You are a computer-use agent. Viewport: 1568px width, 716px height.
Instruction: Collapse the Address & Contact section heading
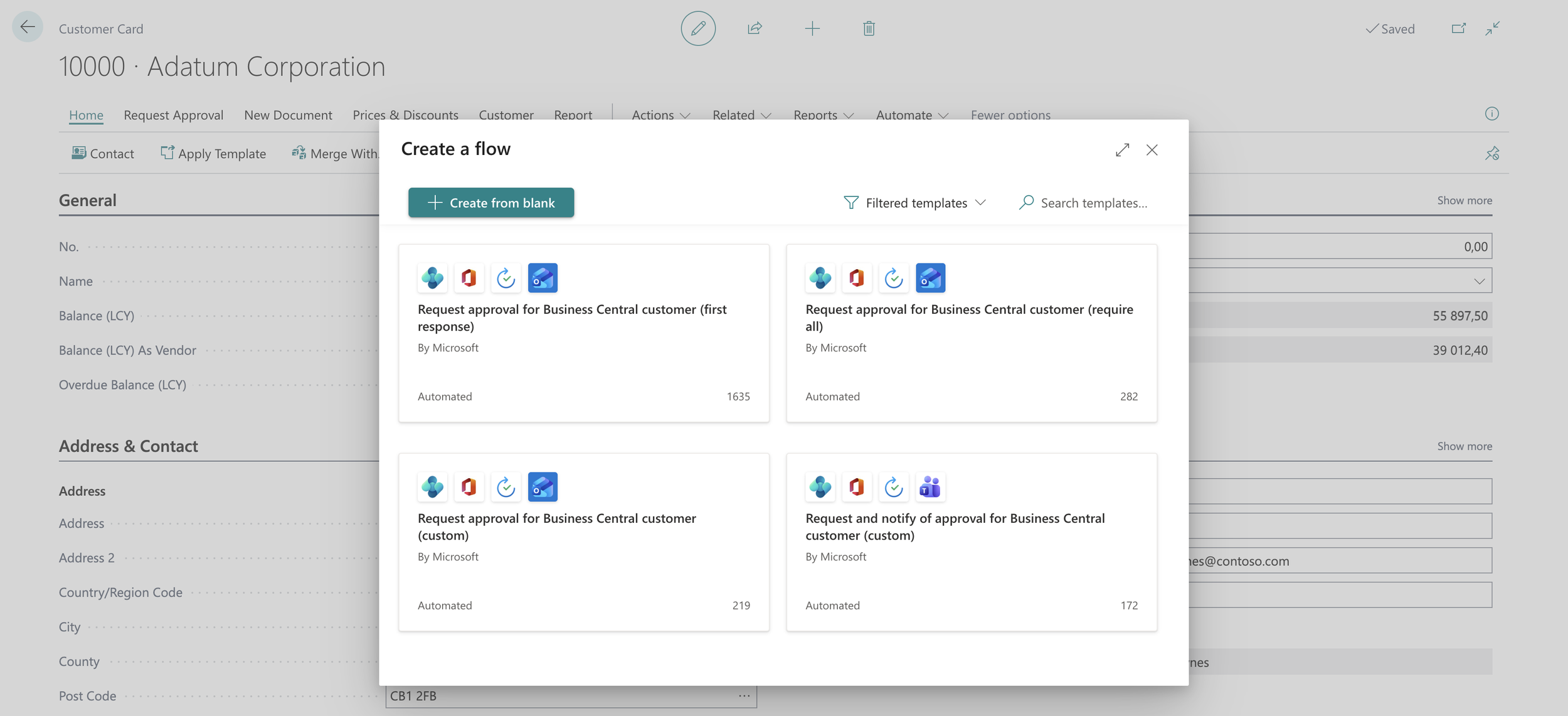point(129,446)
